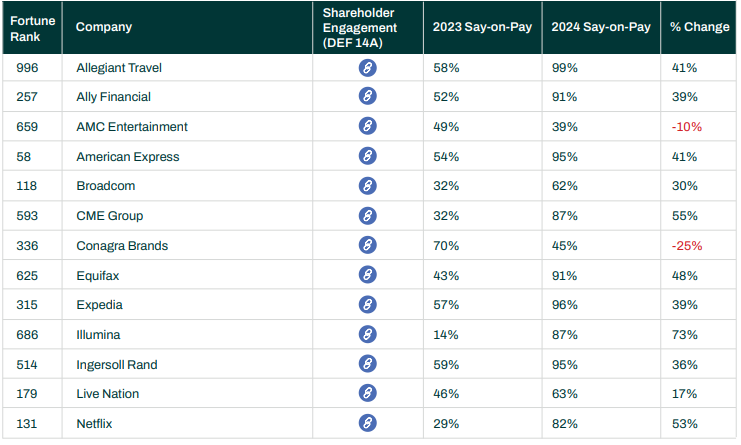Select the Company column header
The image size is (741, 445).
(104, 28)
